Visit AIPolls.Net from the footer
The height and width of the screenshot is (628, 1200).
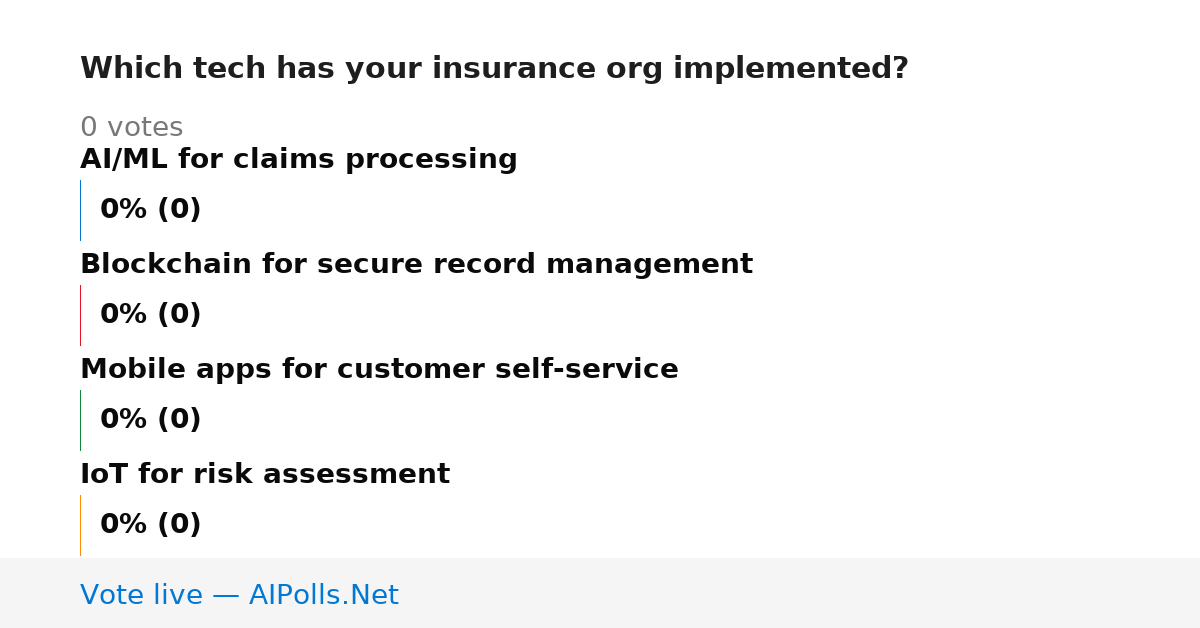tap(324, 596)
